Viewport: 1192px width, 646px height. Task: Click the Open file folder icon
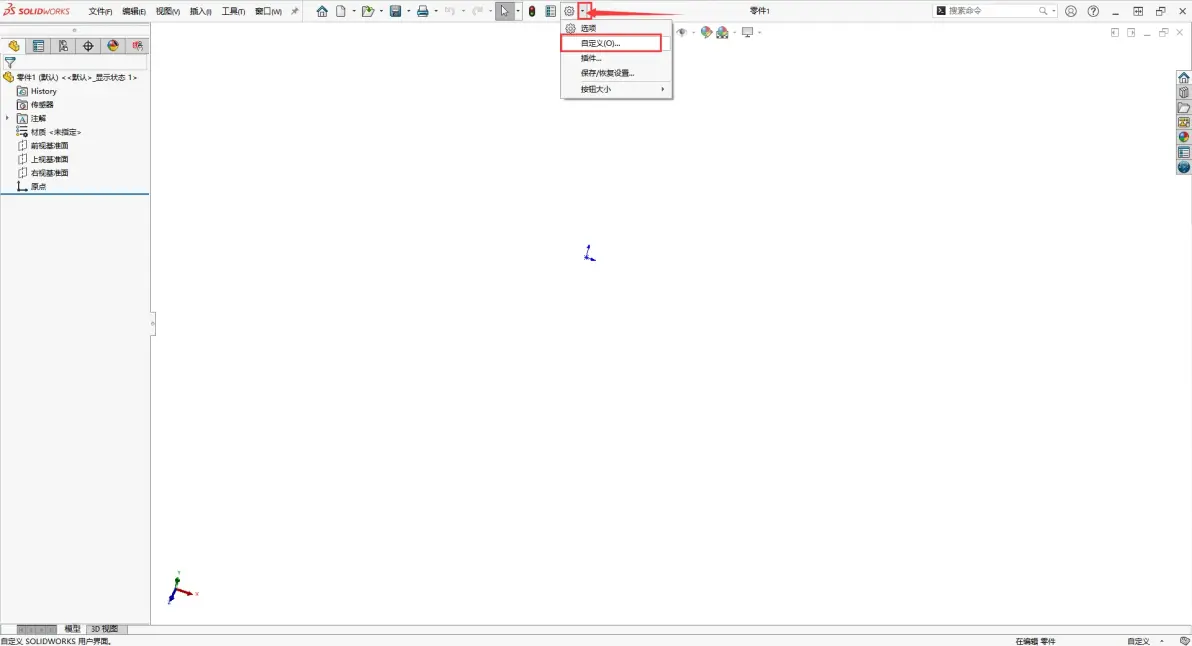click(368, 11)
